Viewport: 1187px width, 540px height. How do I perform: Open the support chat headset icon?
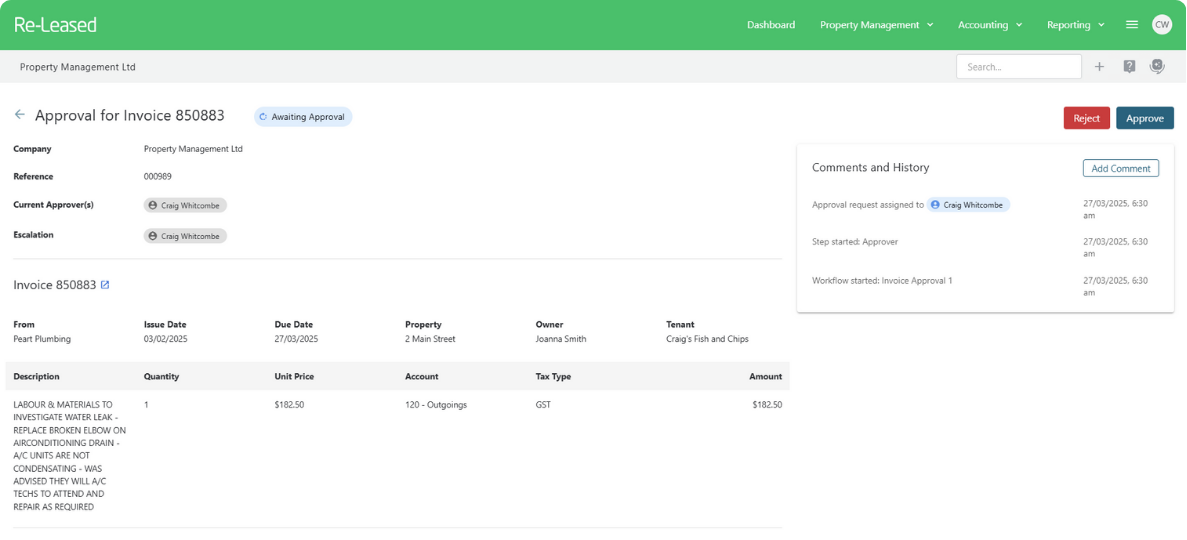(x=1157, y=67)
